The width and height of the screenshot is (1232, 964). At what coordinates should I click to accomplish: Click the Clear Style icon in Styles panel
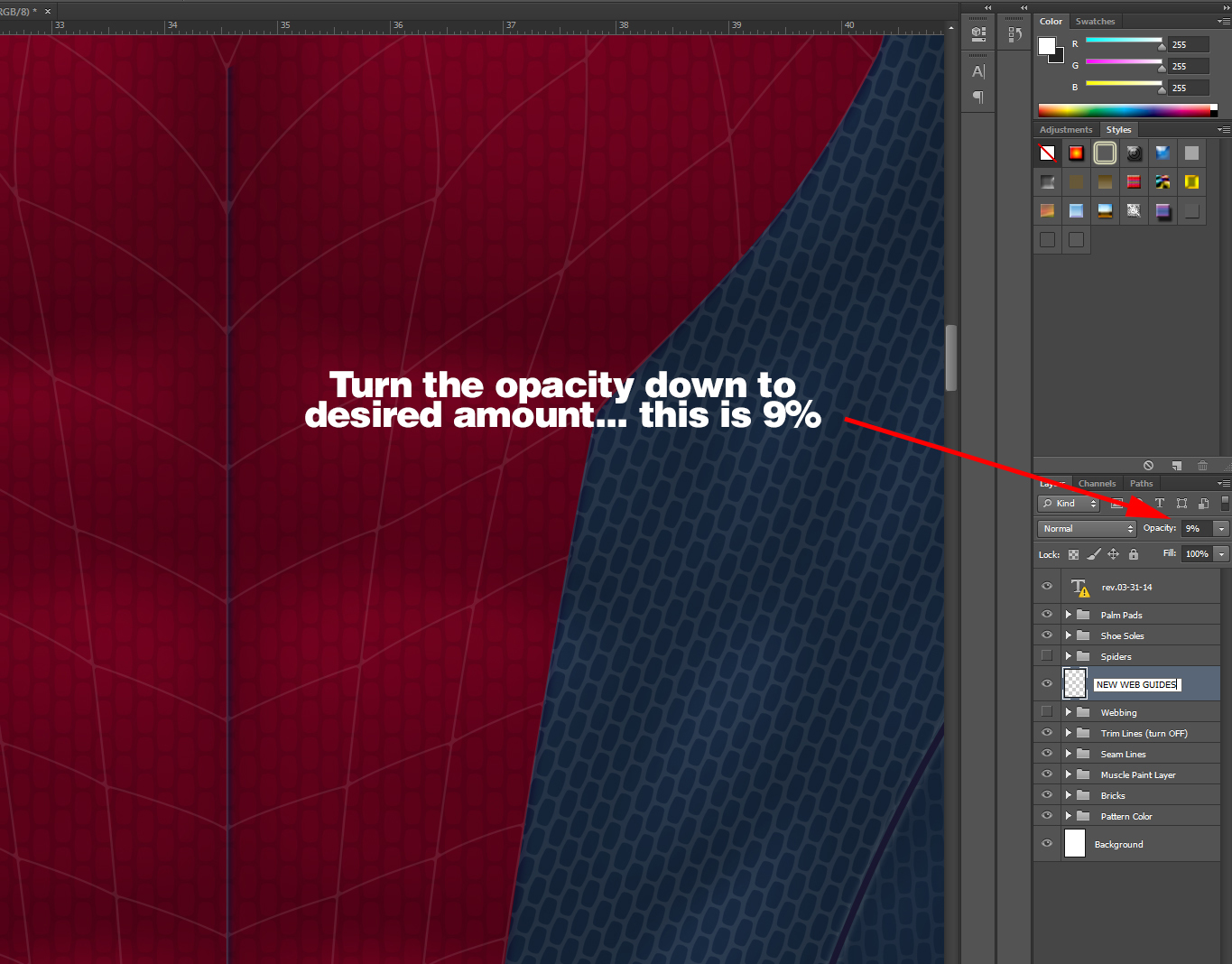[x=1148, y=466]
